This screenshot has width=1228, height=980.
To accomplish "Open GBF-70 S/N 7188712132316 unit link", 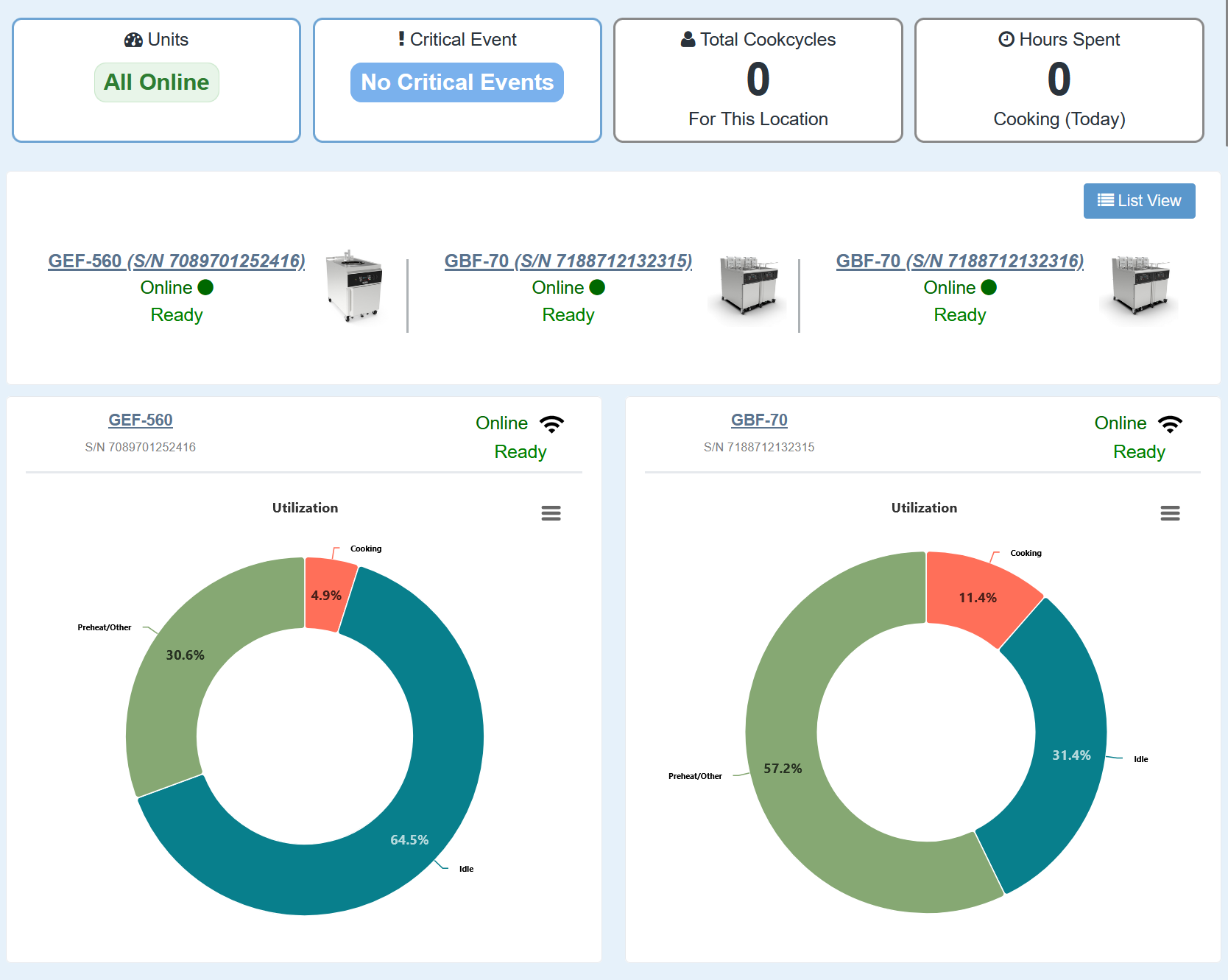I will [x=959, y=261].
